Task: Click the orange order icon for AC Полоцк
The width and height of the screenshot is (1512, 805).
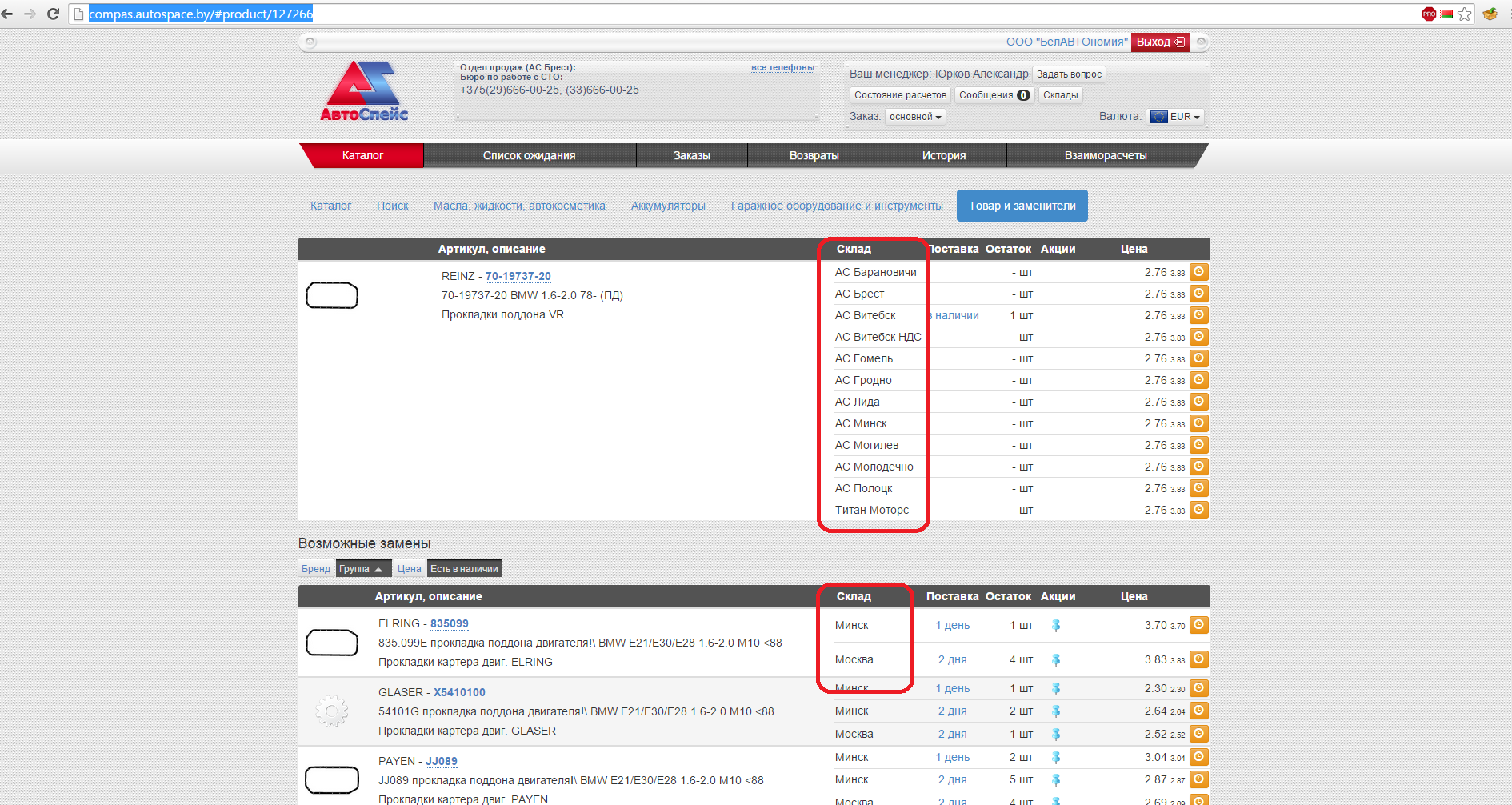Action: click(1198, 488)
